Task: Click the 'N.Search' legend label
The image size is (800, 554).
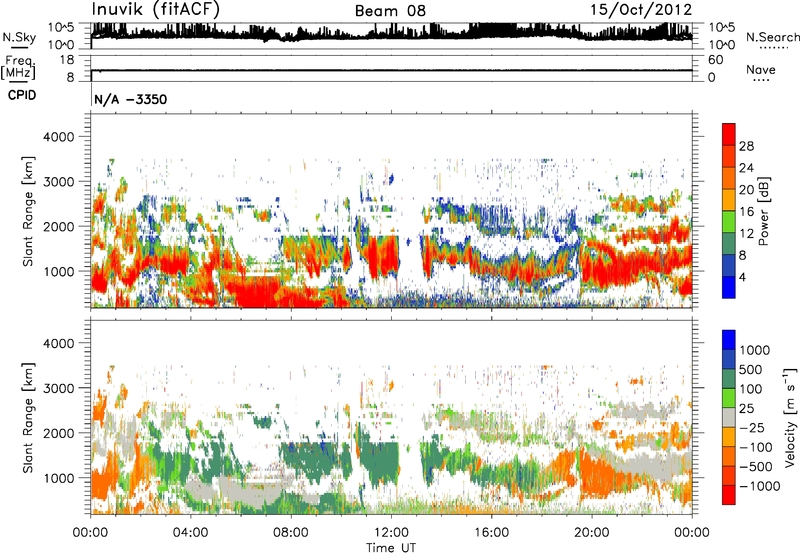Action: tap(772, 37)
